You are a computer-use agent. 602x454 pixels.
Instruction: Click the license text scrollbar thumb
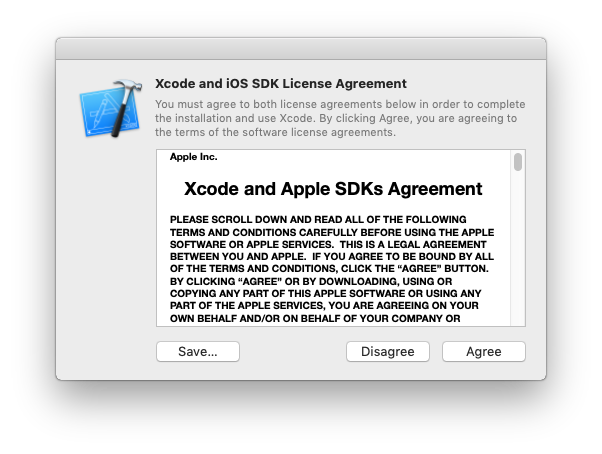click(518, 162)
